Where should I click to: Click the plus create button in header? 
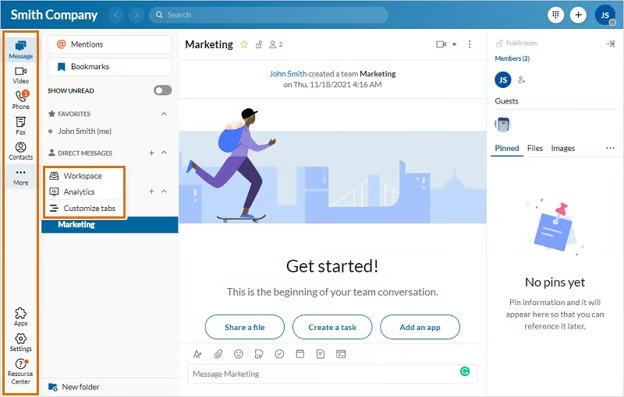pos(578,15)
